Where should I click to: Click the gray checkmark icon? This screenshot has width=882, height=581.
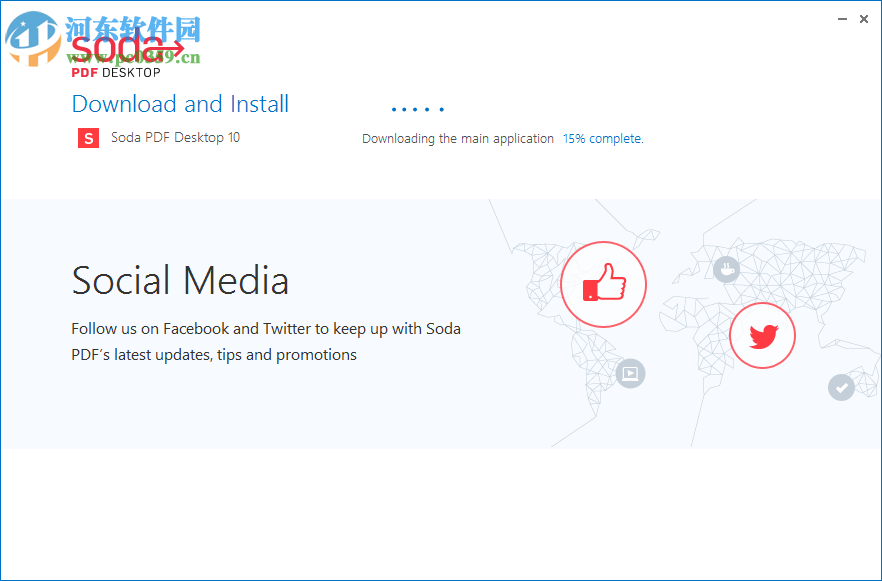tap(842, 388)
